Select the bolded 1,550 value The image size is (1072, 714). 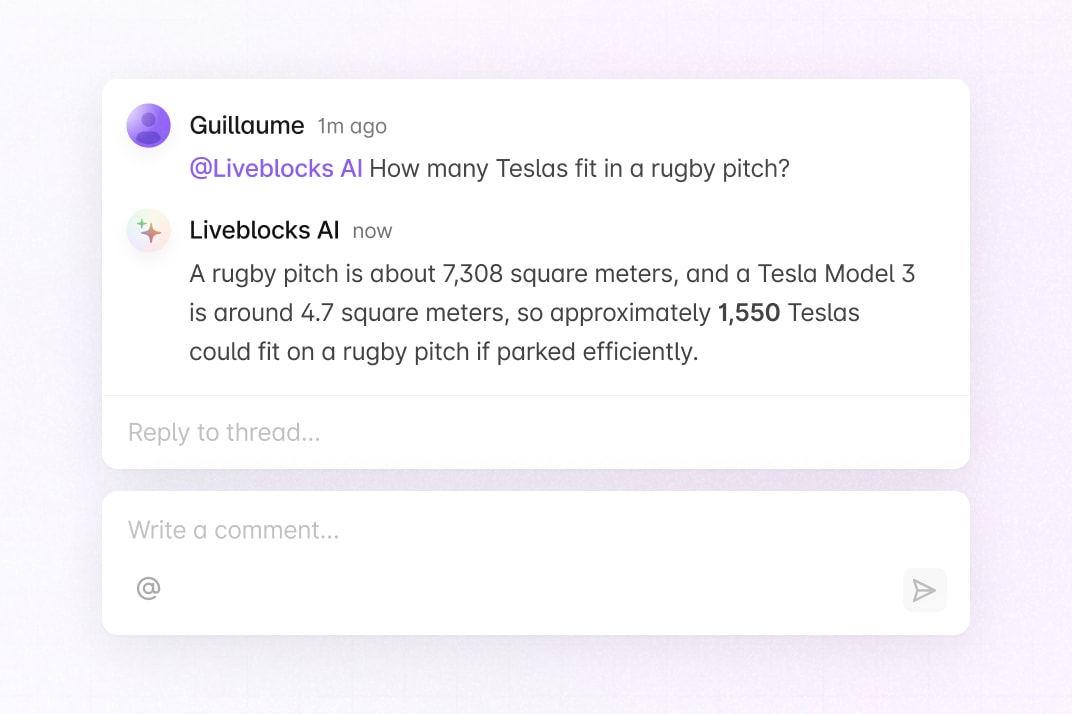(x=747, y=312)
